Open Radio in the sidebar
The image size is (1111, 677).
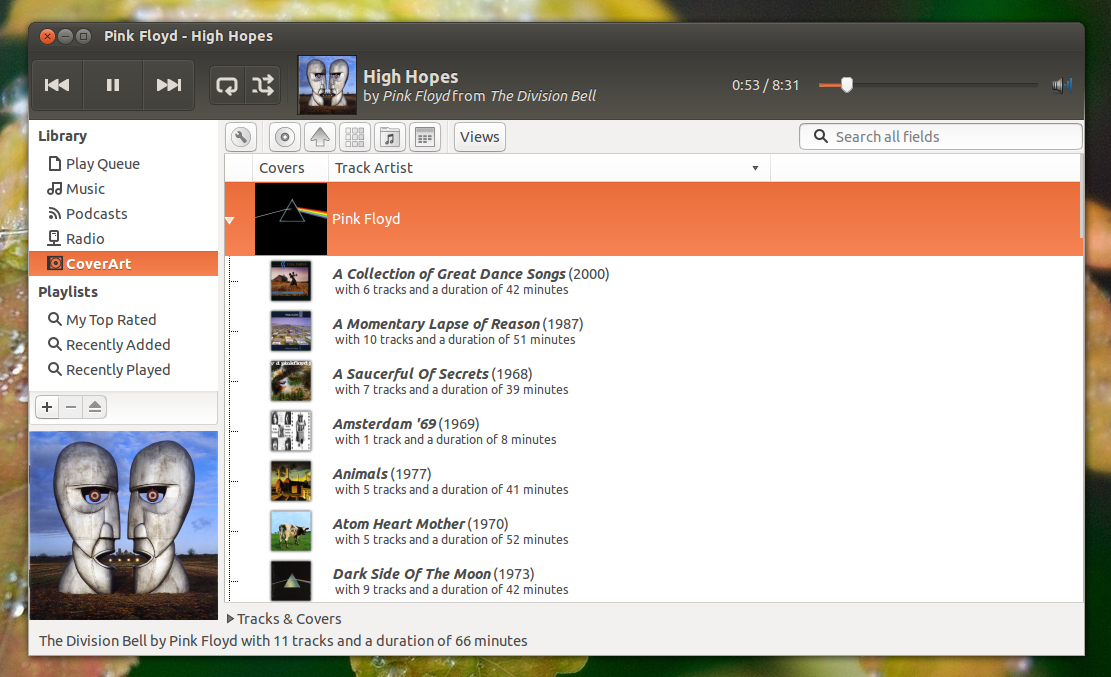click(123, 239)
